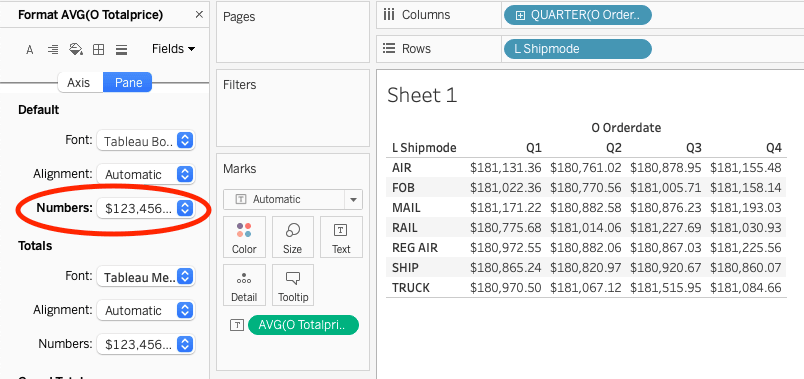Click the Size button on Marks card
The image size is (804, 379).
pos(292,237)
